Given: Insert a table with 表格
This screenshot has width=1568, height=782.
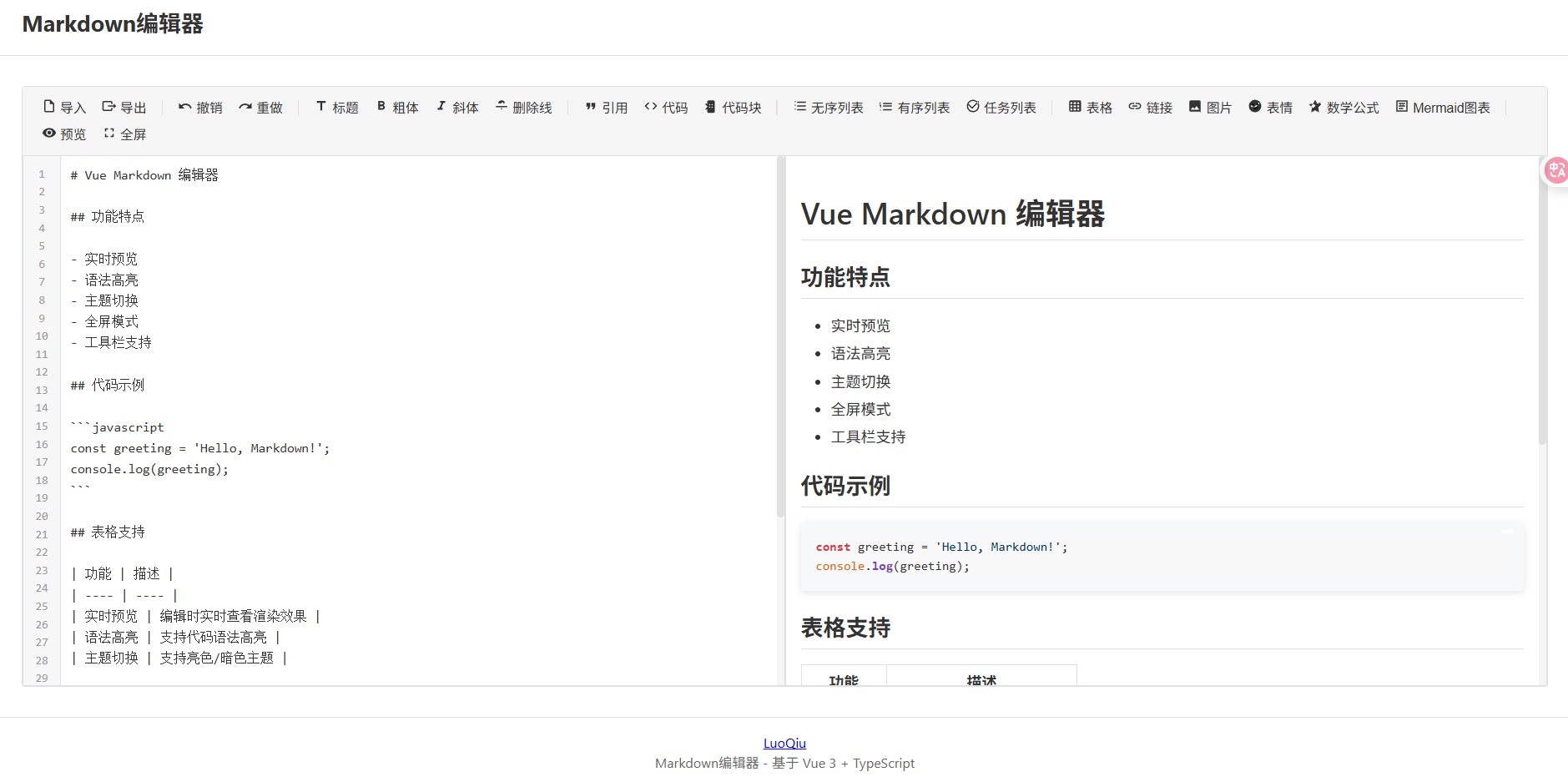Looking at the screenshot, I should pyautogui.click(x=1091, y=108).
